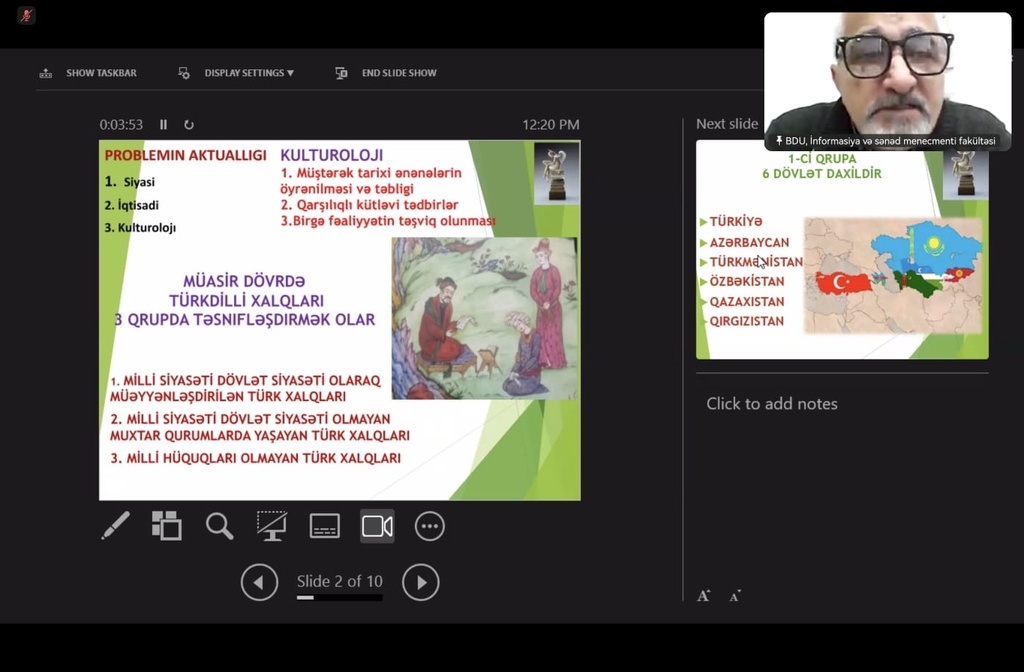Select the pen and laser pointer tool
This screenshot has height=672, width=1024.
116,526
